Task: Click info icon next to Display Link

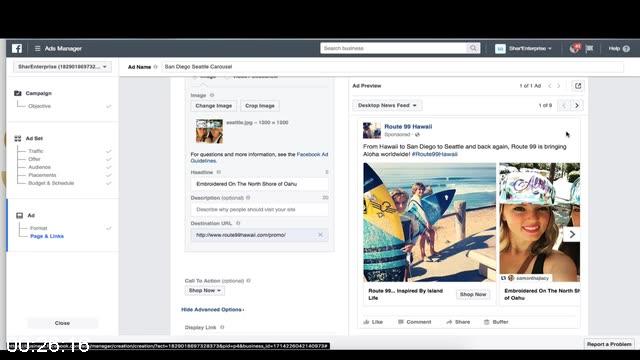Action: click(222, 327)
